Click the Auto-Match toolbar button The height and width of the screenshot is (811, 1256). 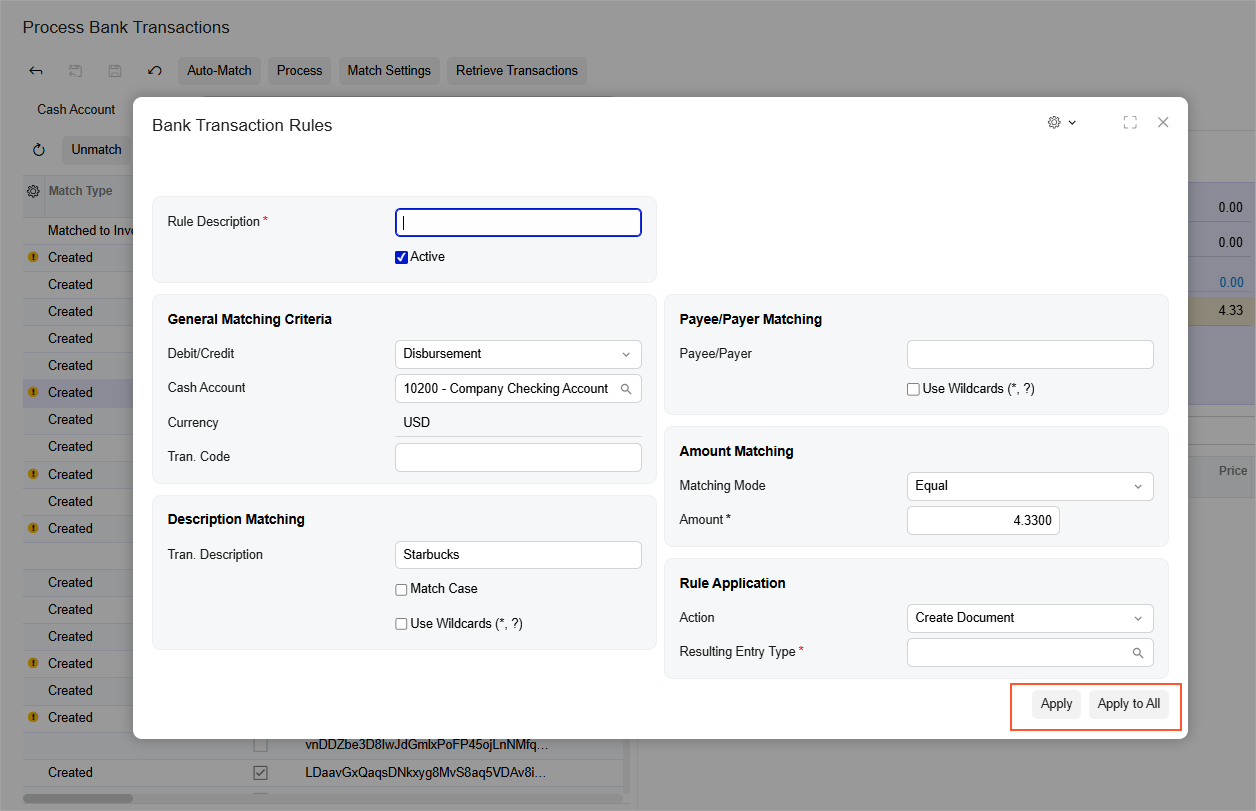220,71
